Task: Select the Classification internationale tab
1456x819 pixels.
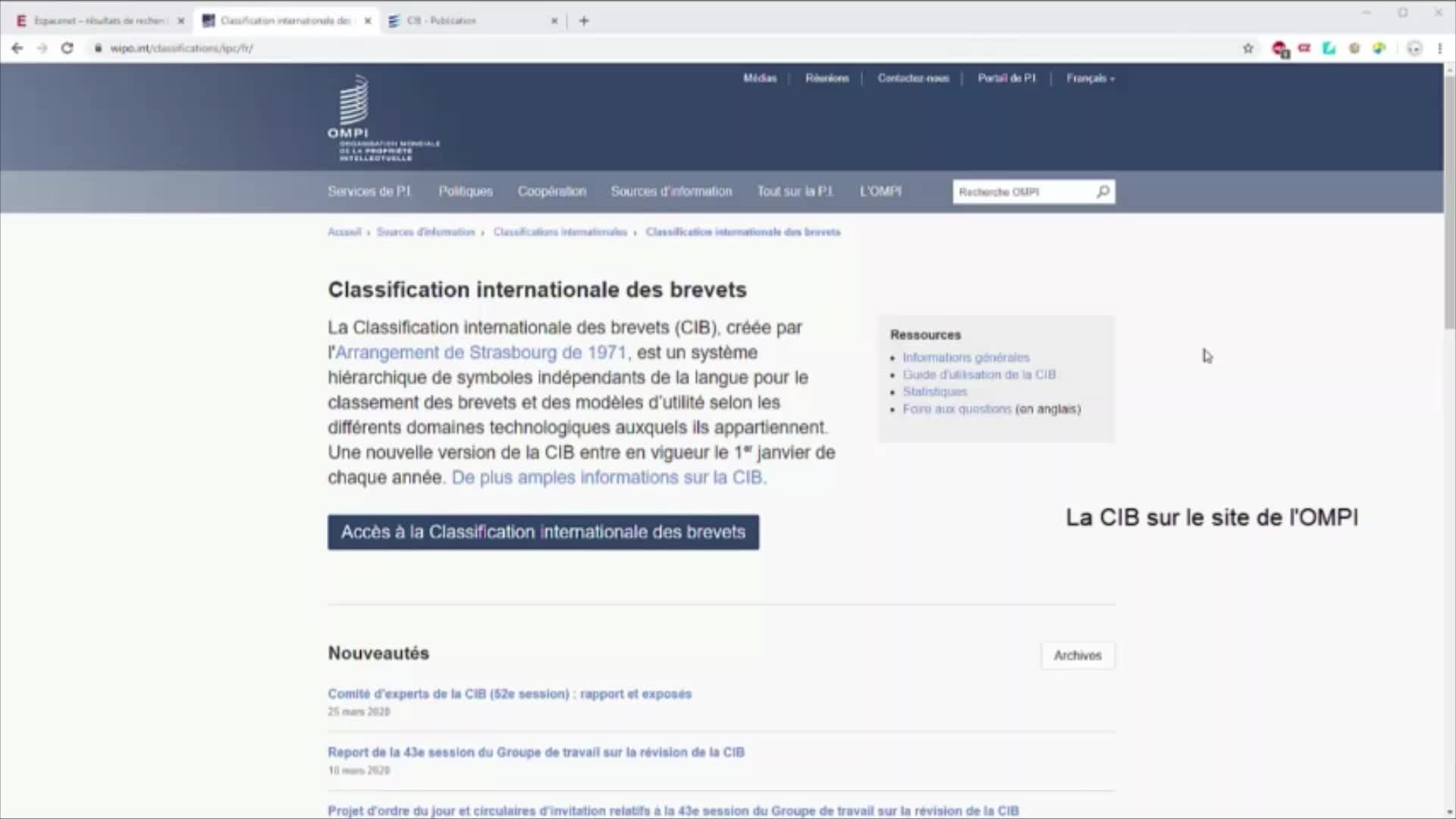Action: click(x=285, y=20)
